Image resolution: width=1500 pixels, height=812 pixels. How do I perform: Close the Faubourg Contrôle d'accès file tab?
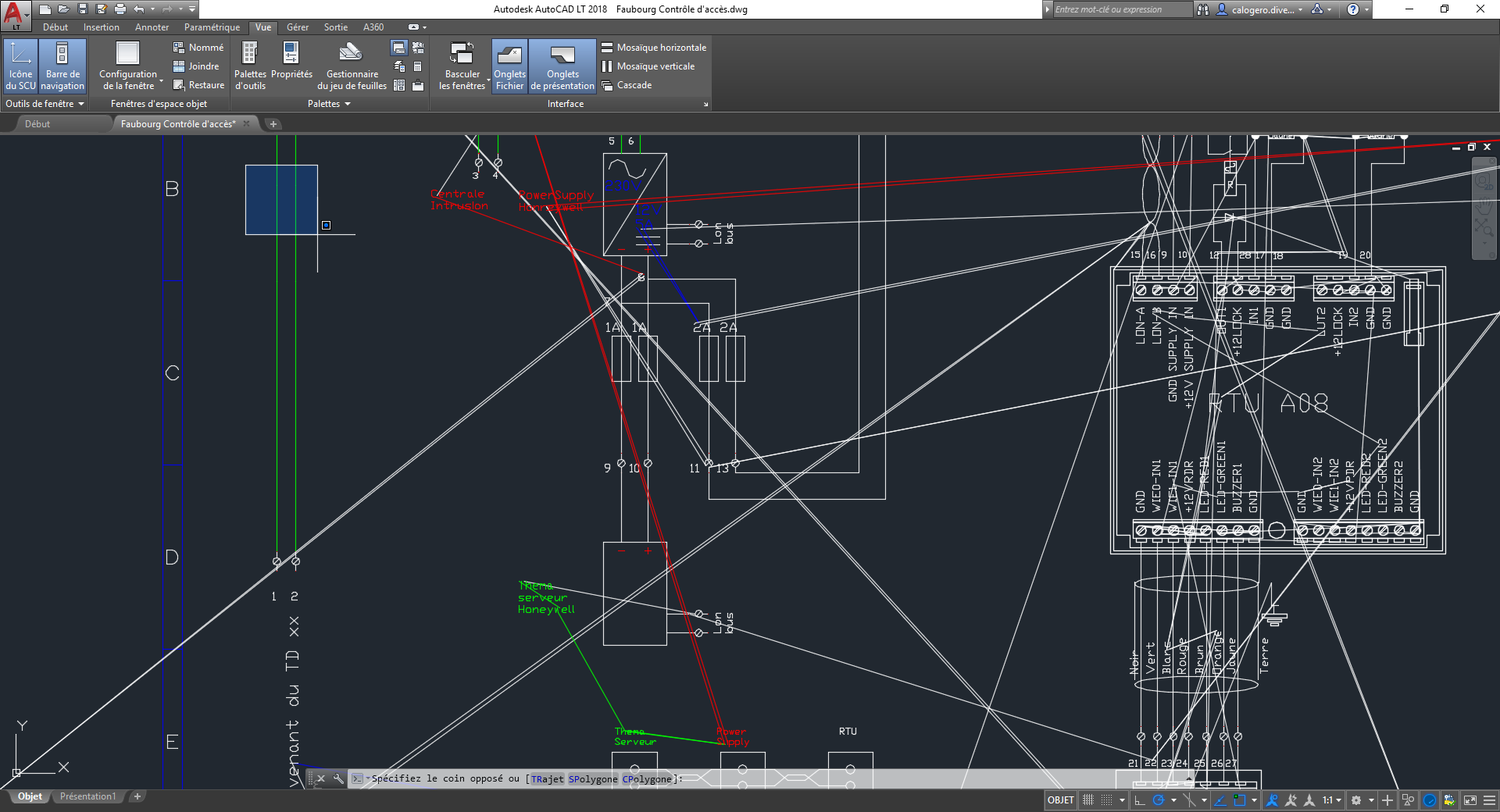[x=247, y=123]
